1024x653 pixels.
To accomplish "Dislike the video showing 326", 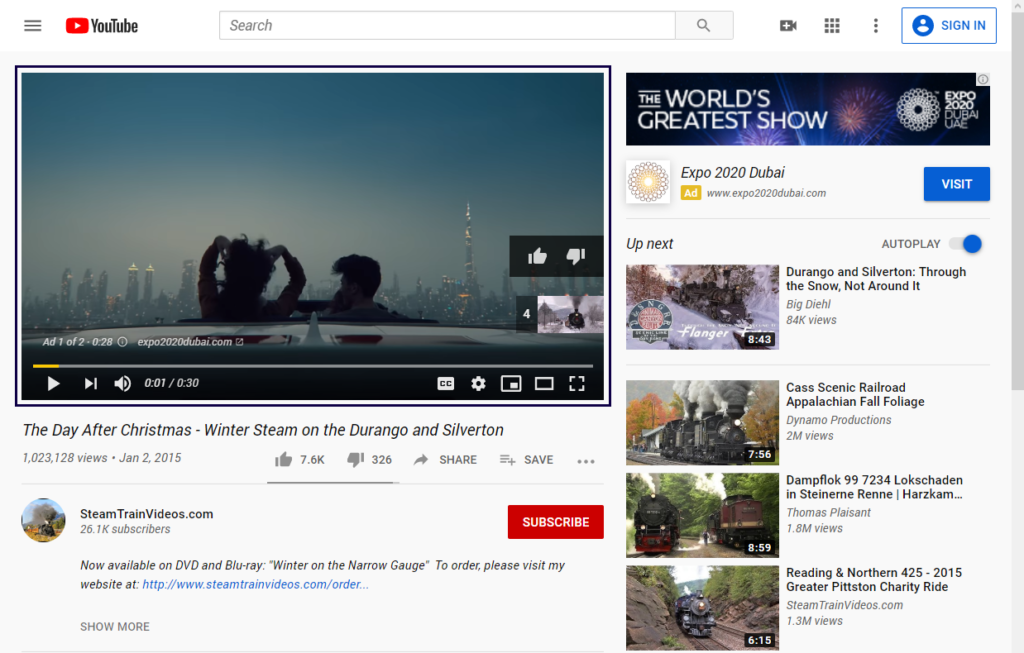I will tap(369, 460).
